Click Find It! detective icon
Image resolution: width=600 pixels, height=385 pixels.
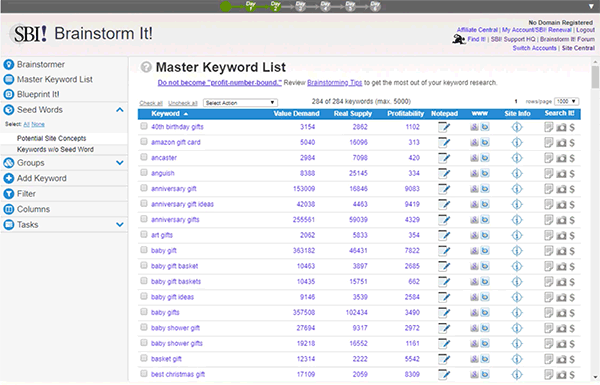coord(458,39)
